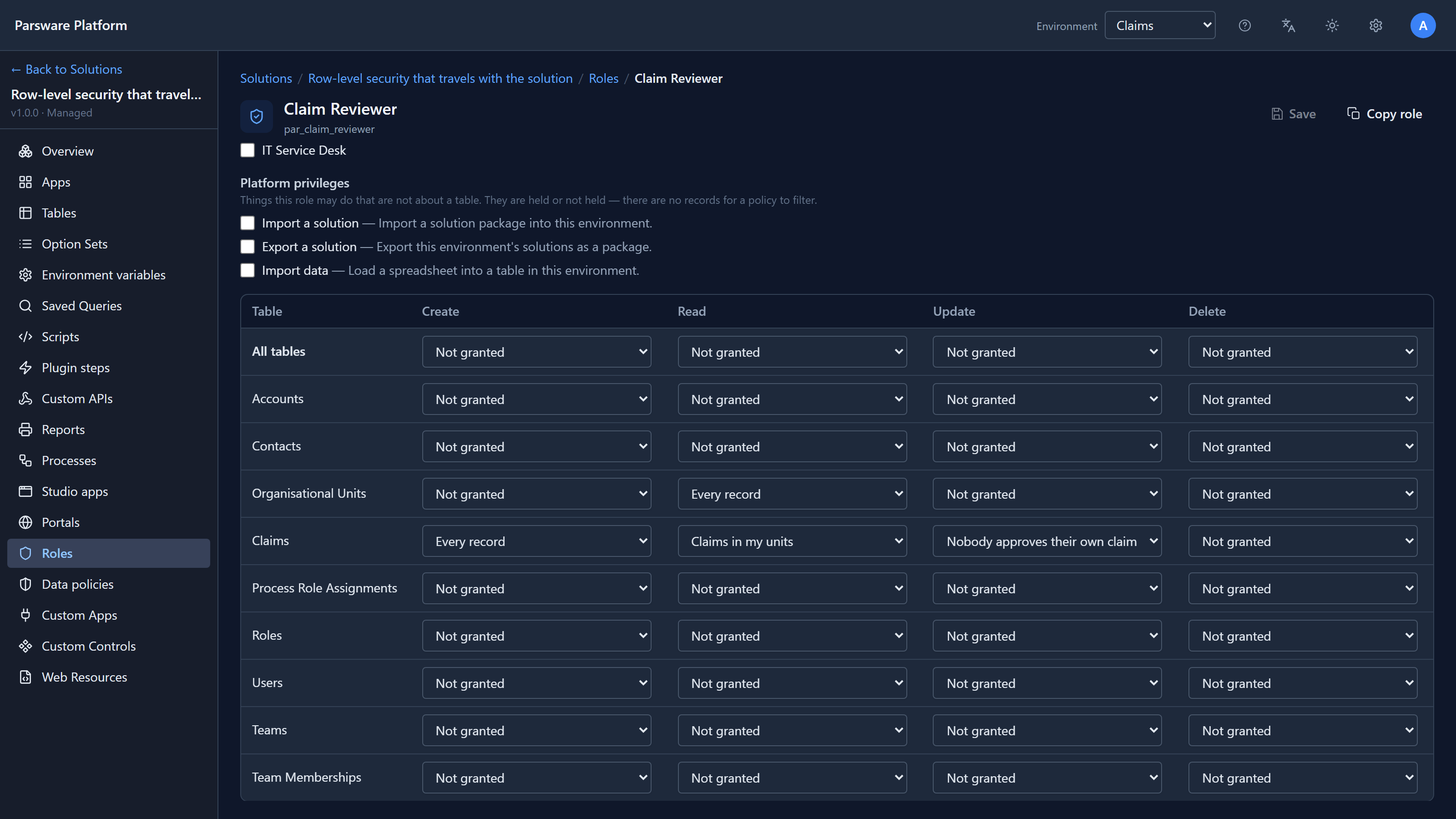Click Row-level security breadcrumb link
The width and height of the screenshot is (1456, 819).
(x=440, y=79)
